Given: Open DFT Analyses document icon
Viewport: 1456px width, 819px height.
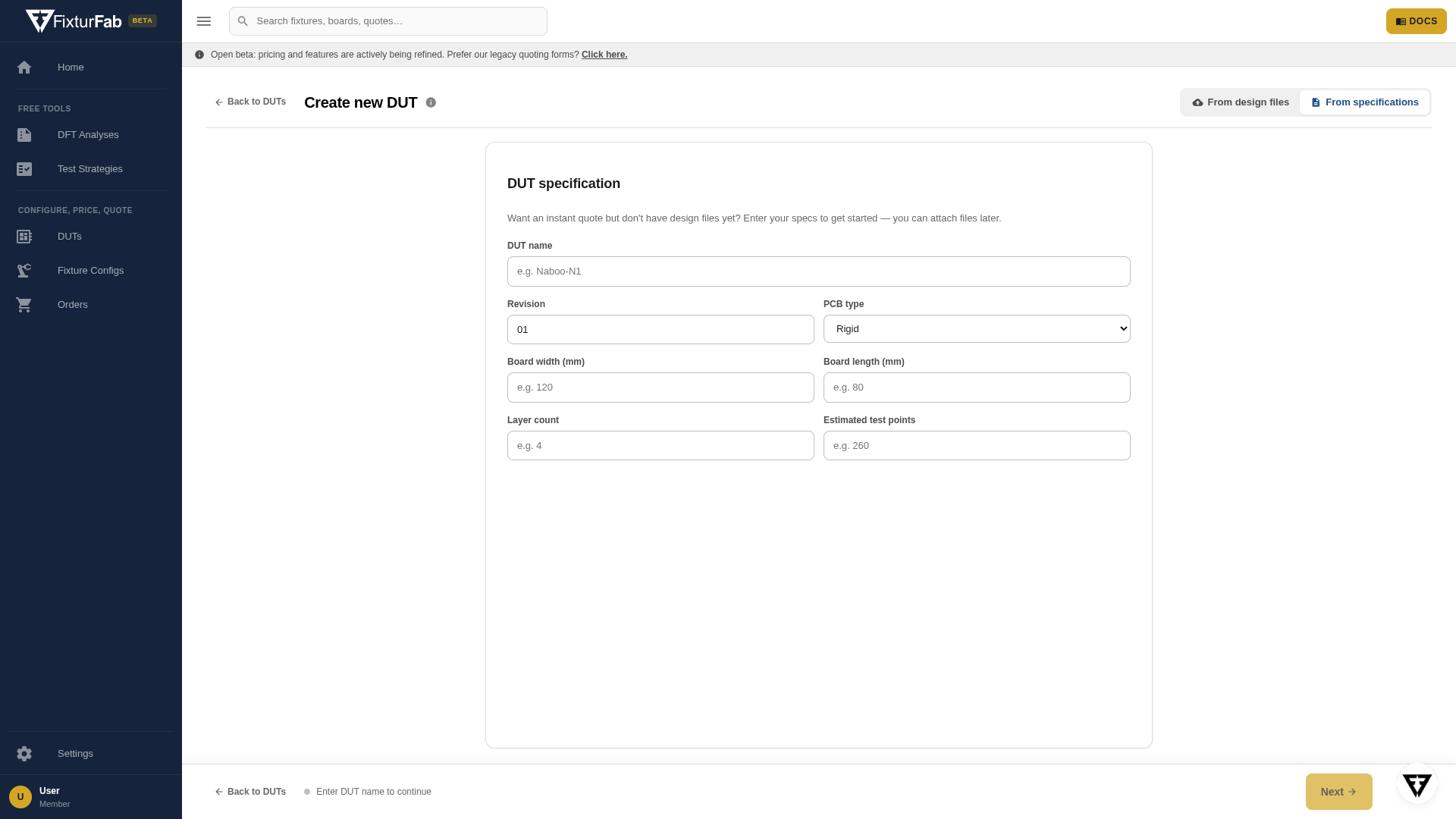Looking at the screenshot, I should (x=24, y=135).
